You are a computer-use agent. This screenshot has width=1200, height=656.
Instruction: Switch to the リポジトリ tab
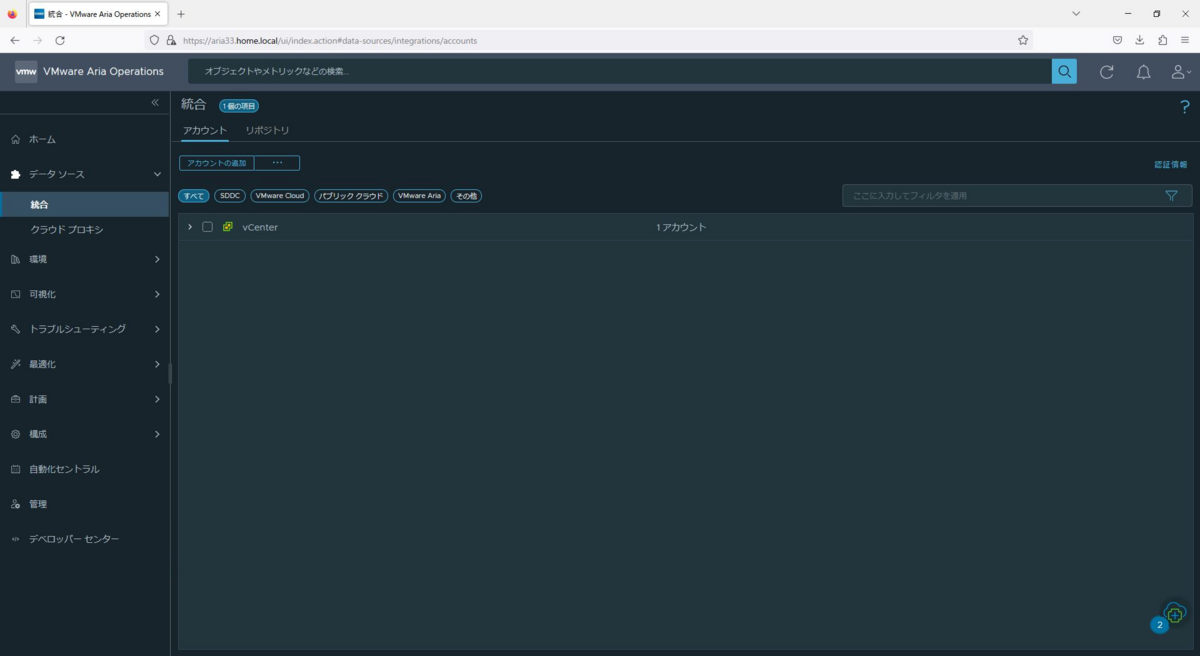(x=267, y=131)
